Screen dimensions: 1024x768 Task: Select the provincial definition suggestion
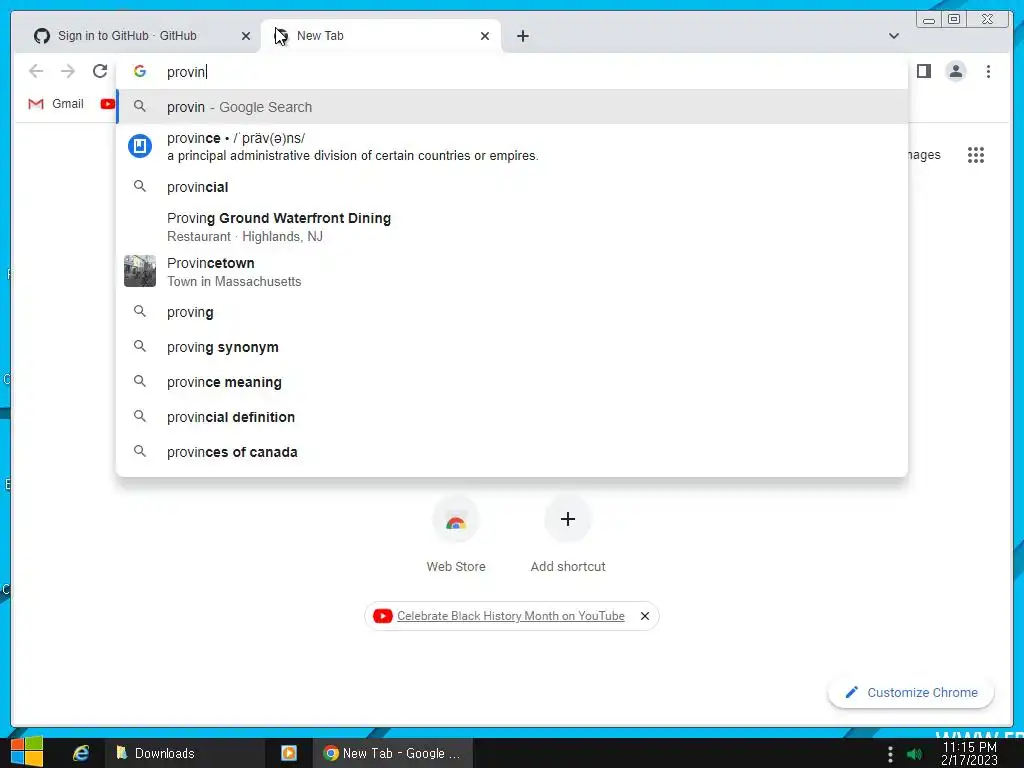(512, 417)
